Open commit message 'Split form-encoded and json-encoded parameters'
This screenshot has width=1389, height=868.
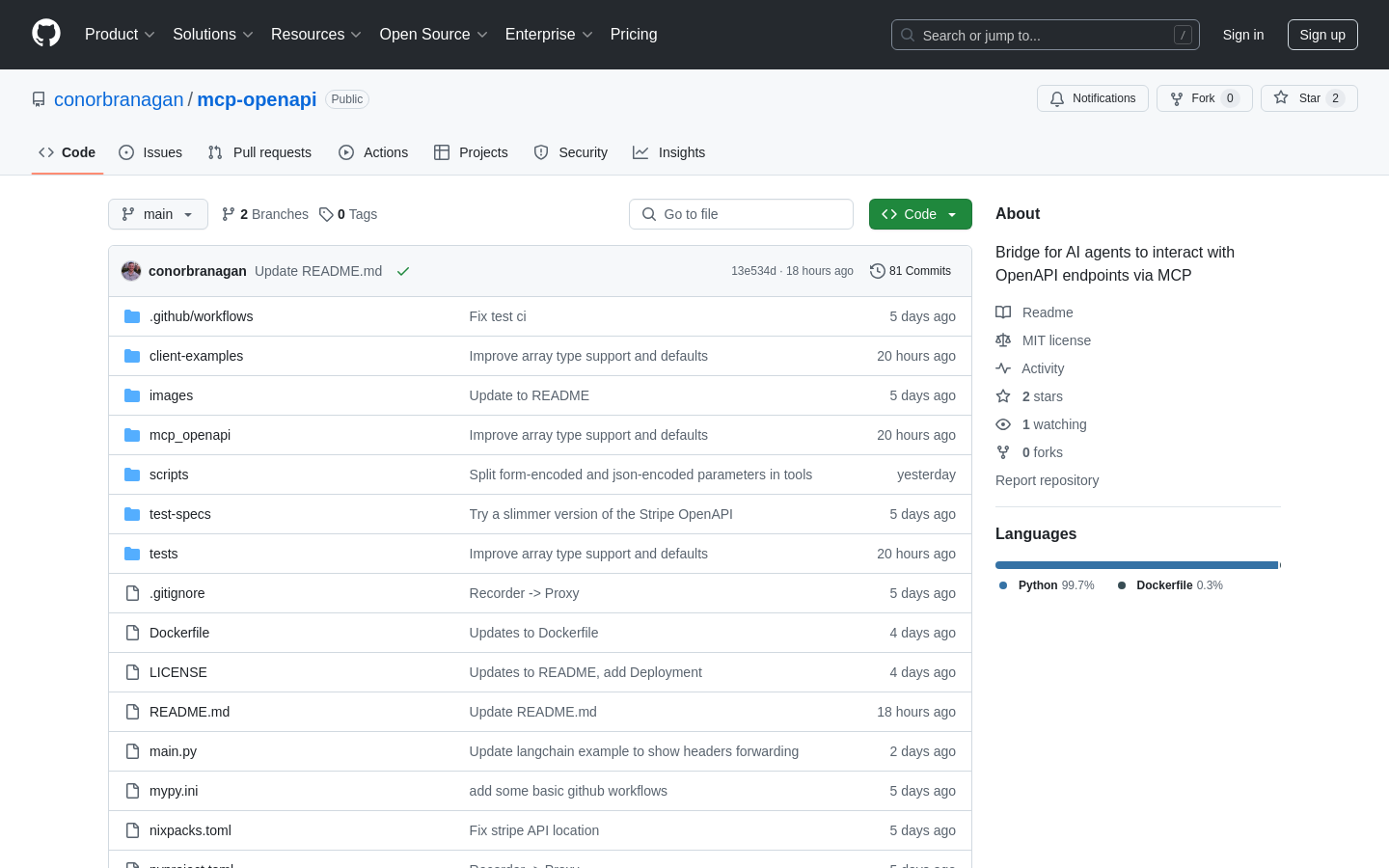640,475
